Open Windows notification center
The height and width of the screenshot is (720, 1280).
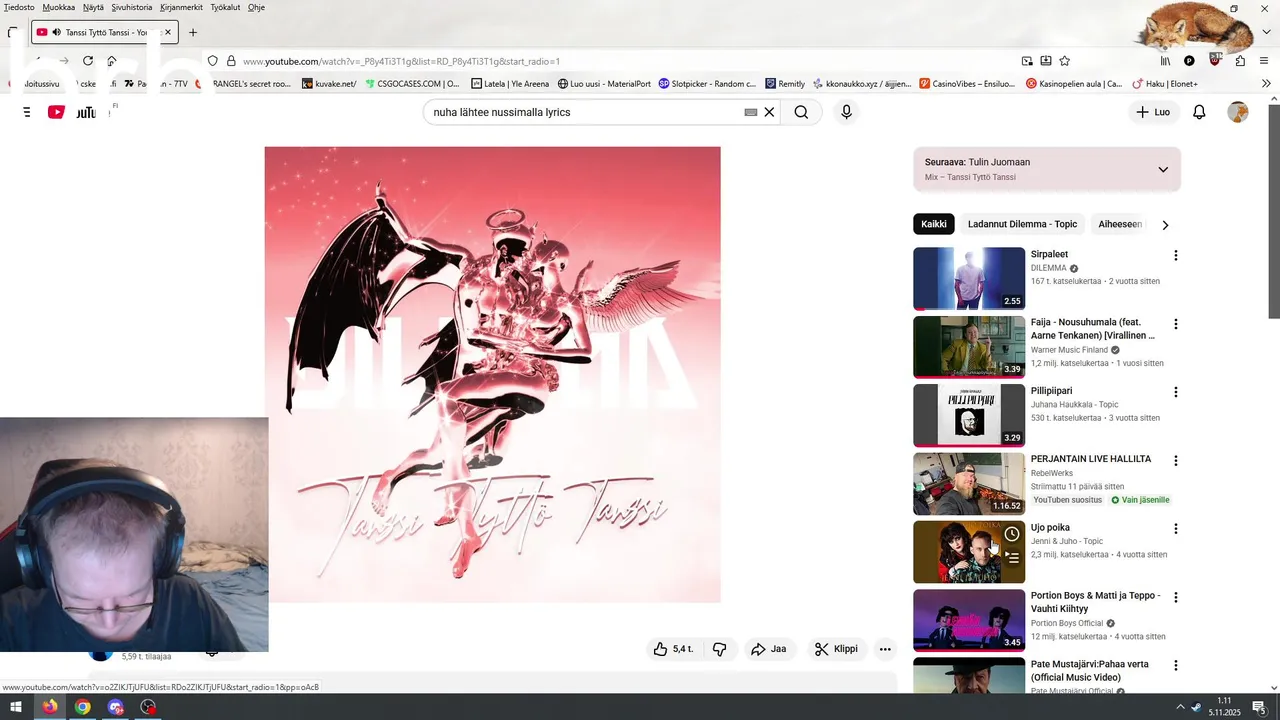coord(1259,707)
